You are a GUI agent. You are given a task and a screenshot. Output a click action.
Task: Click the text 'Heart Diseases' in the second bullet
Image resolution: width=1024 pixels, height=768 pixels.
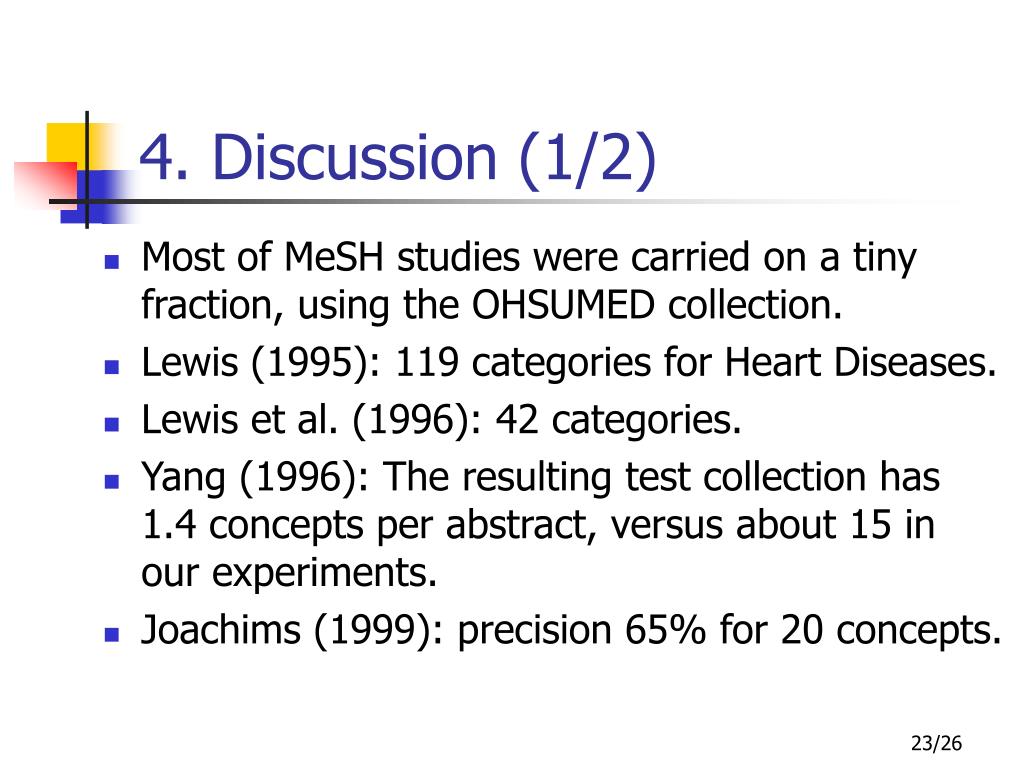(860, 362)
